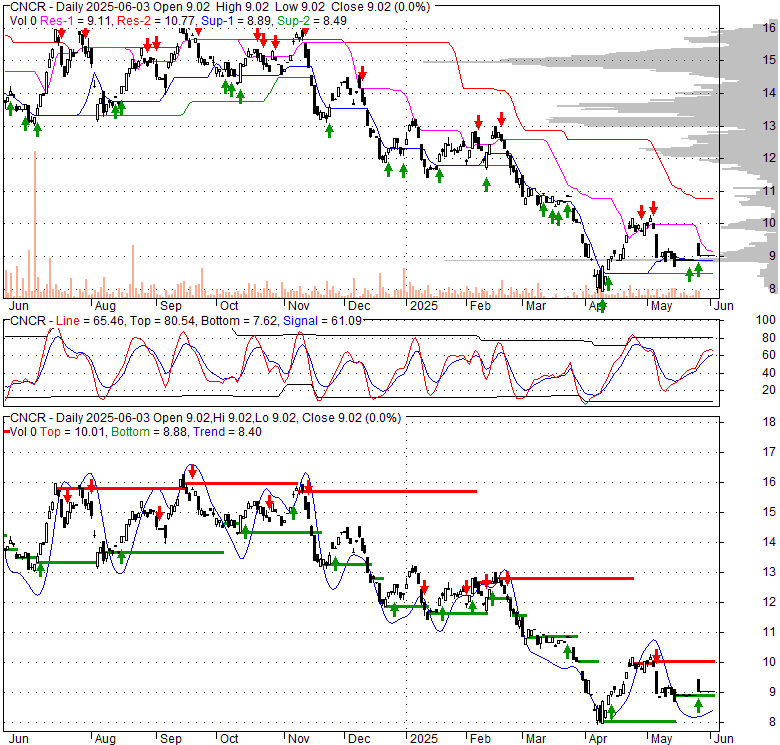Image resolution: width=780 pixels, height=745 pixels.
Task: Click the 2025 label on top chart axis
Action: point(423,305)
